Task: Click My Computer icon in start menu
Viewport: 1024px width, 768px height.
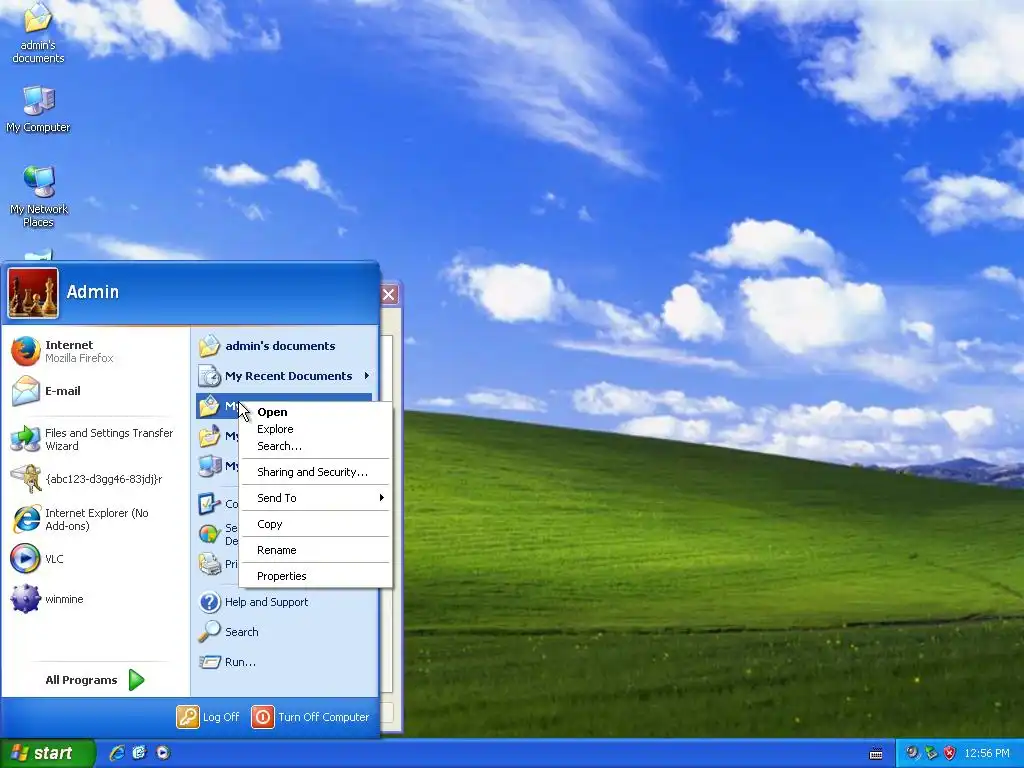Action: (209, 466)
